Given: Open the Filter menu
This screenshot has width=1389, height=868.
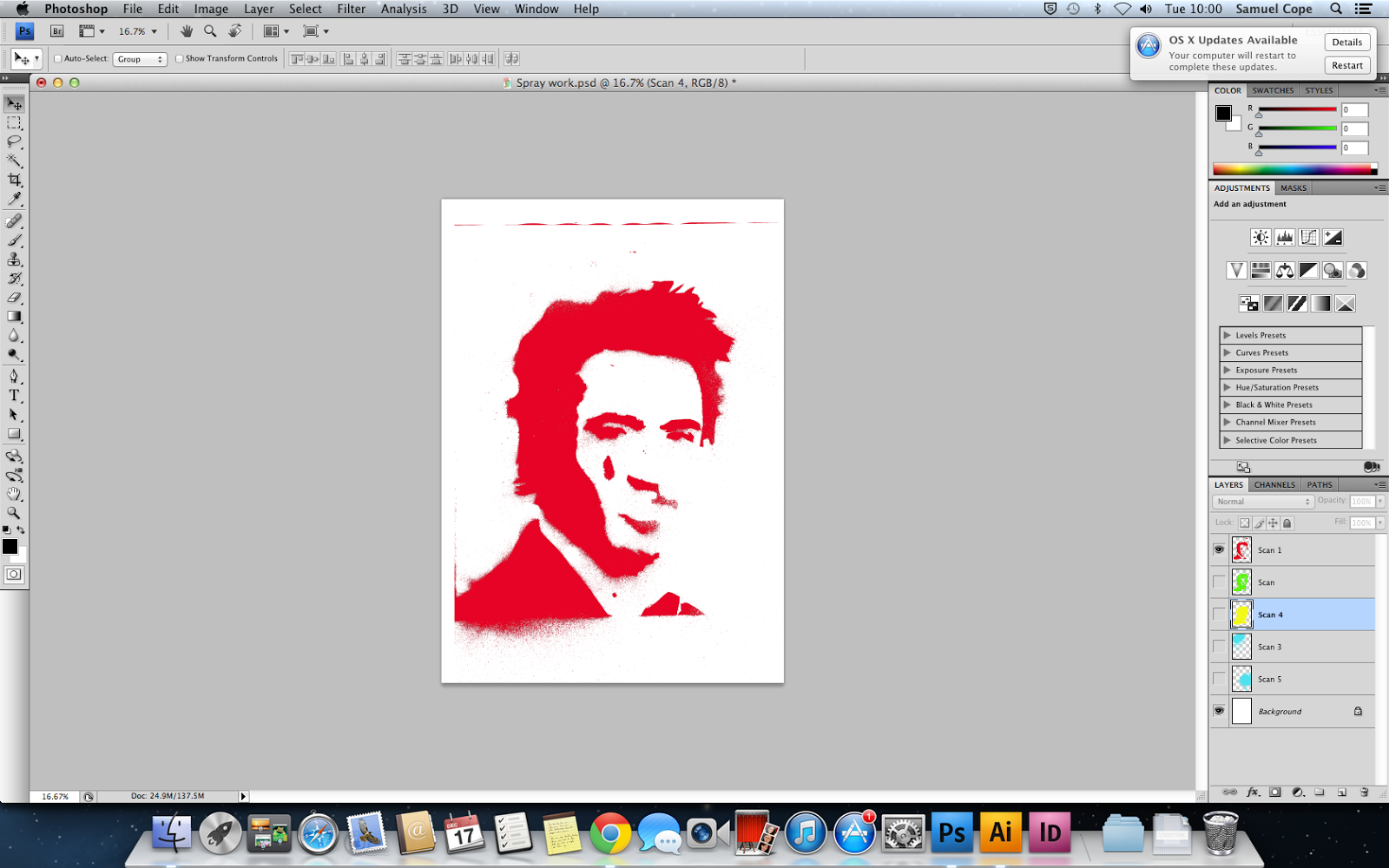Looking at the screenshot, I should point(351,9).
